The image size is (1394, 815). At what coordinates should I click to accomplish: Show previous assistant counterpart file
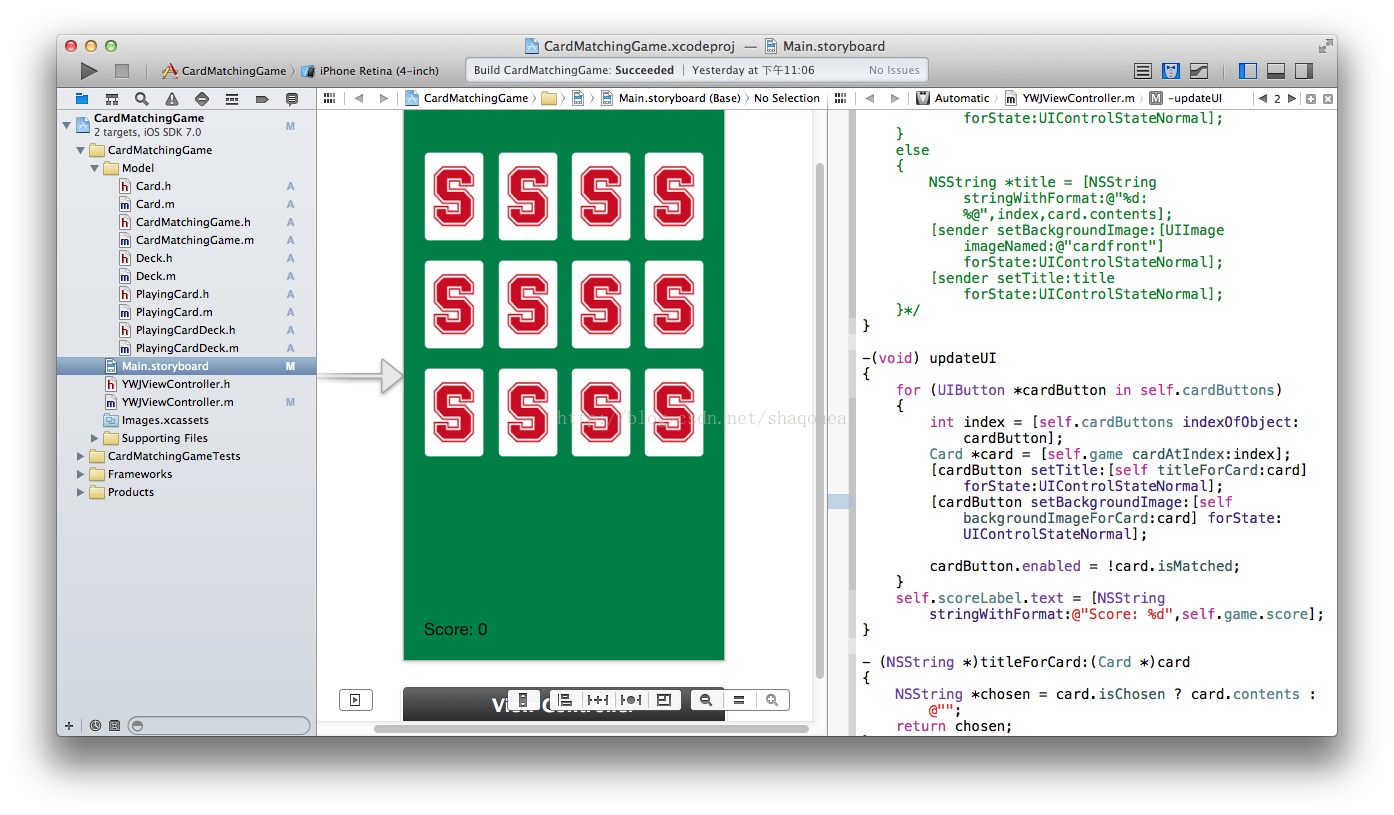[1262, 98]
